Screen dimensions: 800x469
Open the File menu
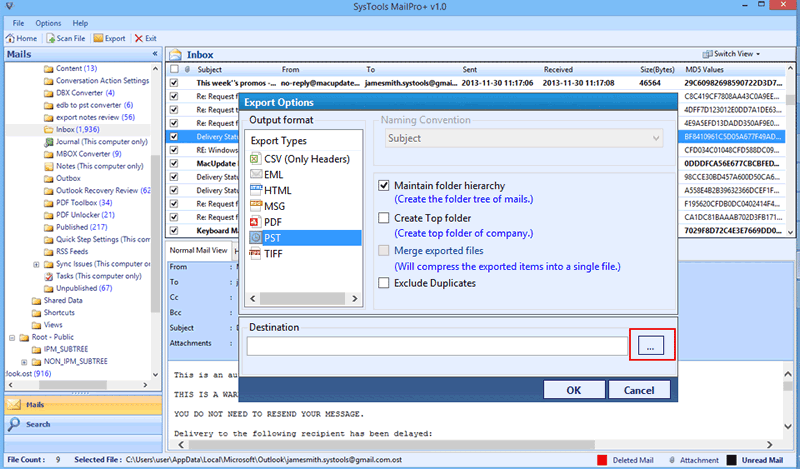(18, 23)
